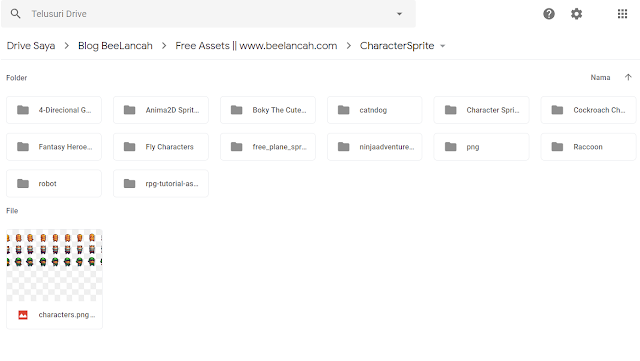Image resolution: width=640 pixels, height=361 pixels.
Task: Select the Raccoon folder icon
Action: pos(558,147)
